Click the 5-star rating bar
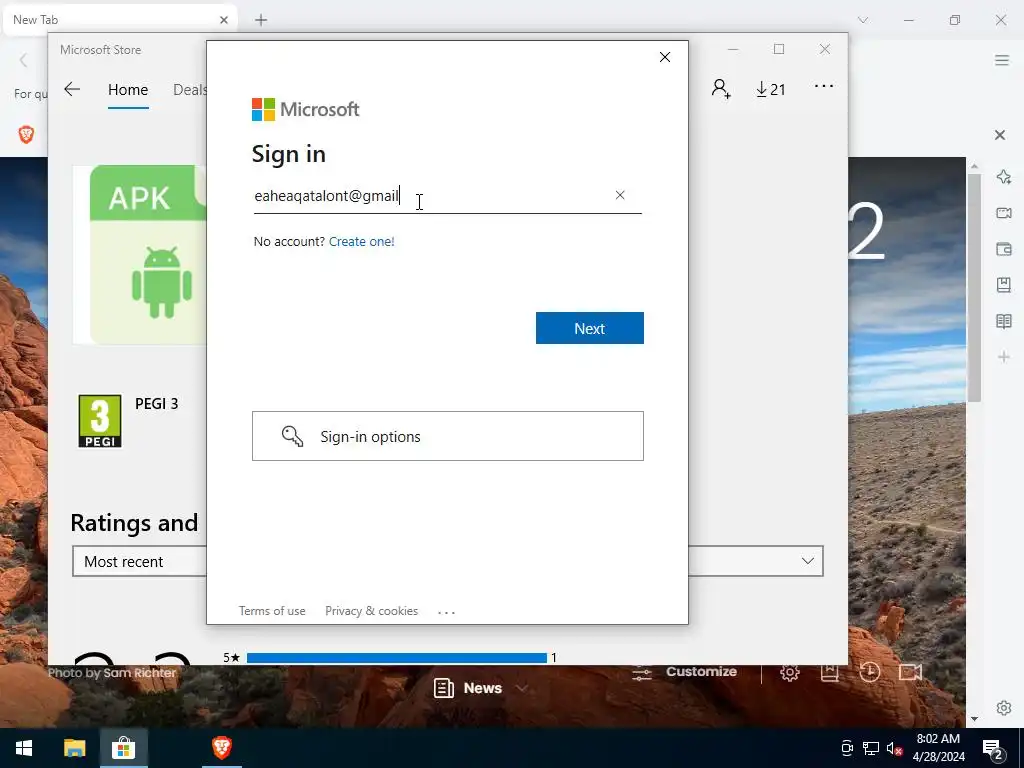 (396, 658)
